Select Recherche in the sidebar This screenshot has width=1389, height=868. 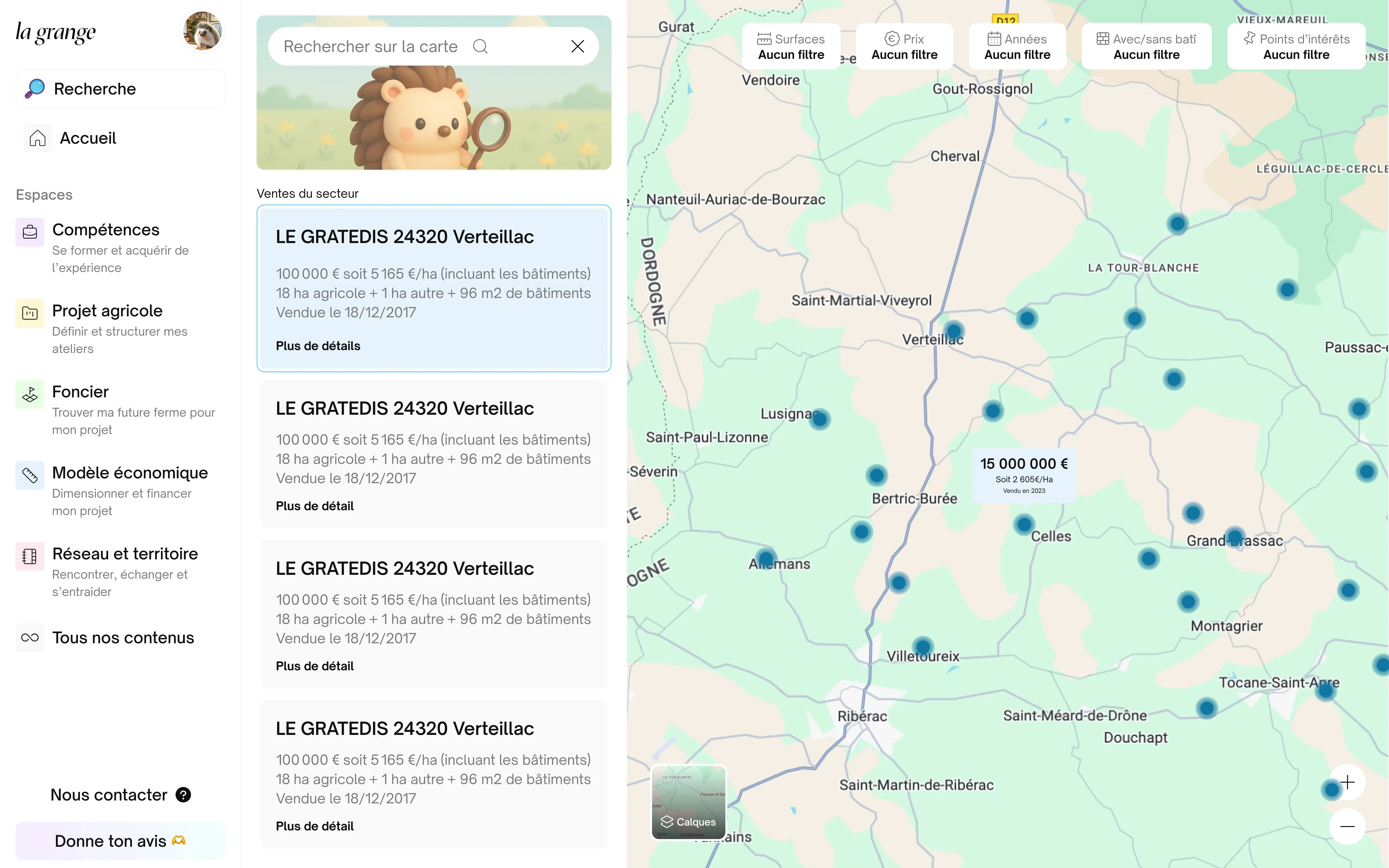point(121,89)
